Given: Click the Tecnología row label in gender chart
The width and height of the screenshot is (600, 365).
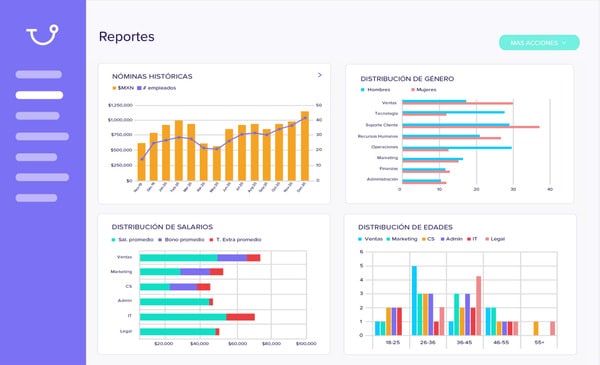Looking at the screenshot, I should coord(386,113).
